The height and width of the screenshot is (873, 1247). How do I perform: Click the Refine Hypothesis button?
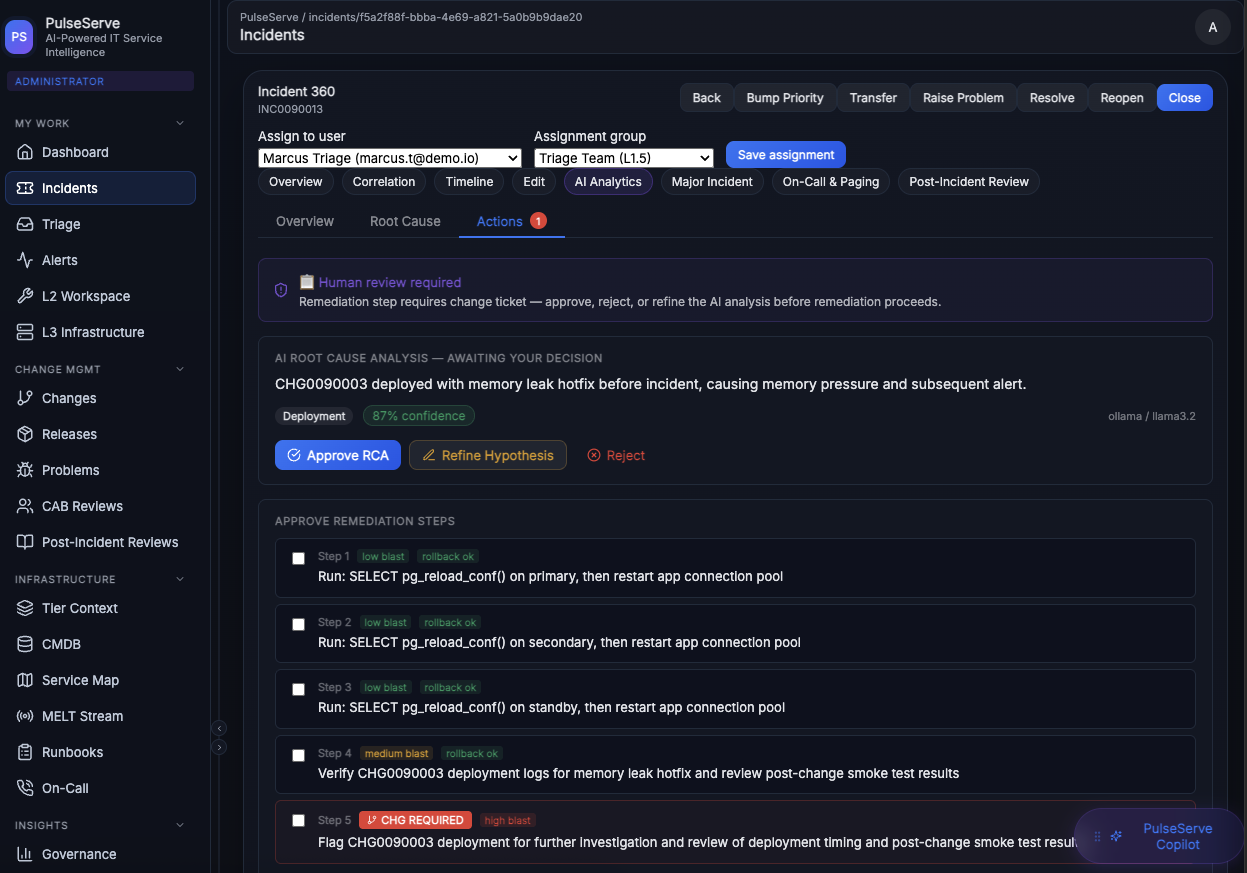coord(488,455)
